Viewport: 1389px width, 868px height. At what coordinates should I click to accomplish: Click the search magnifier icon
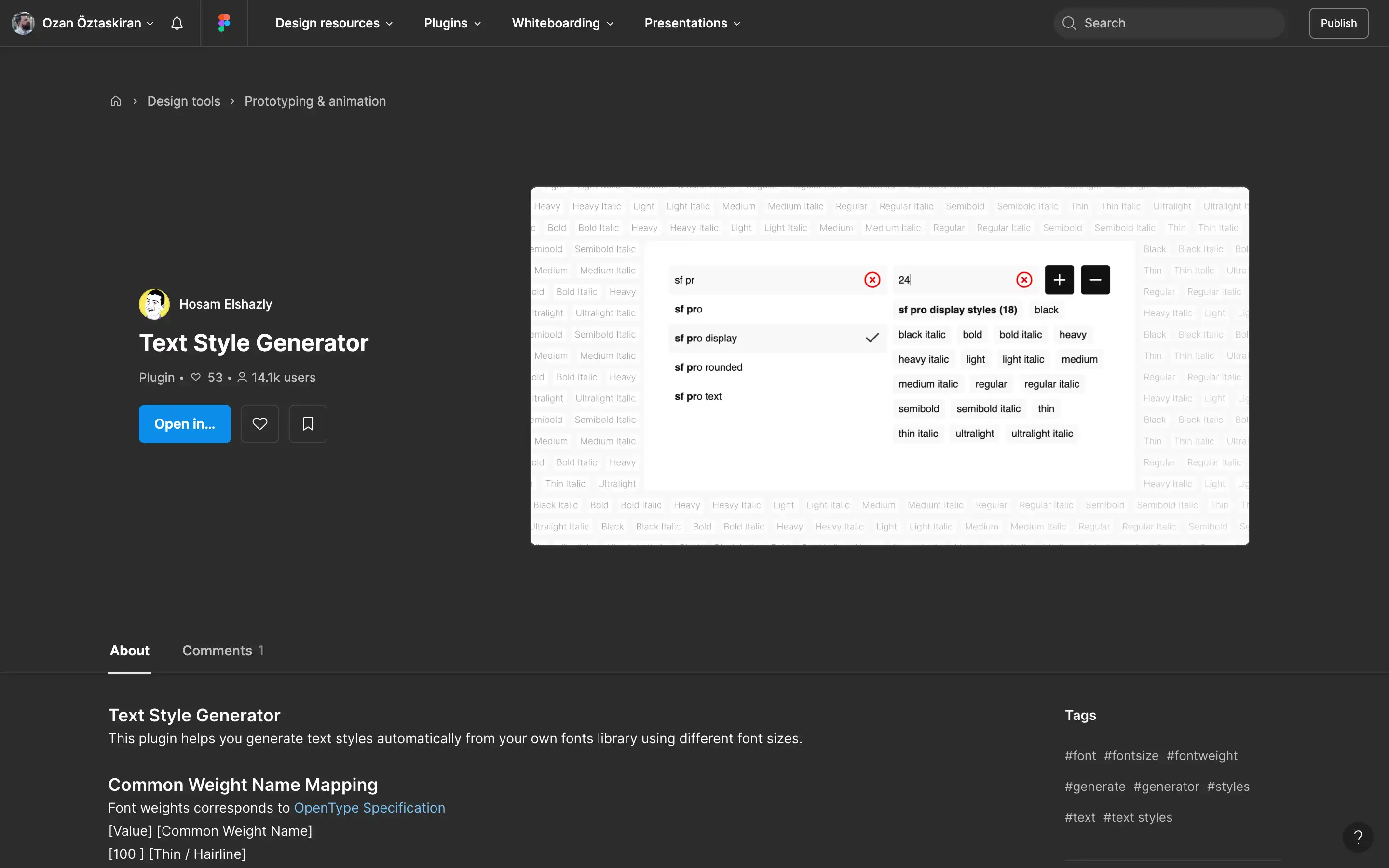(x=1069, y=23)
